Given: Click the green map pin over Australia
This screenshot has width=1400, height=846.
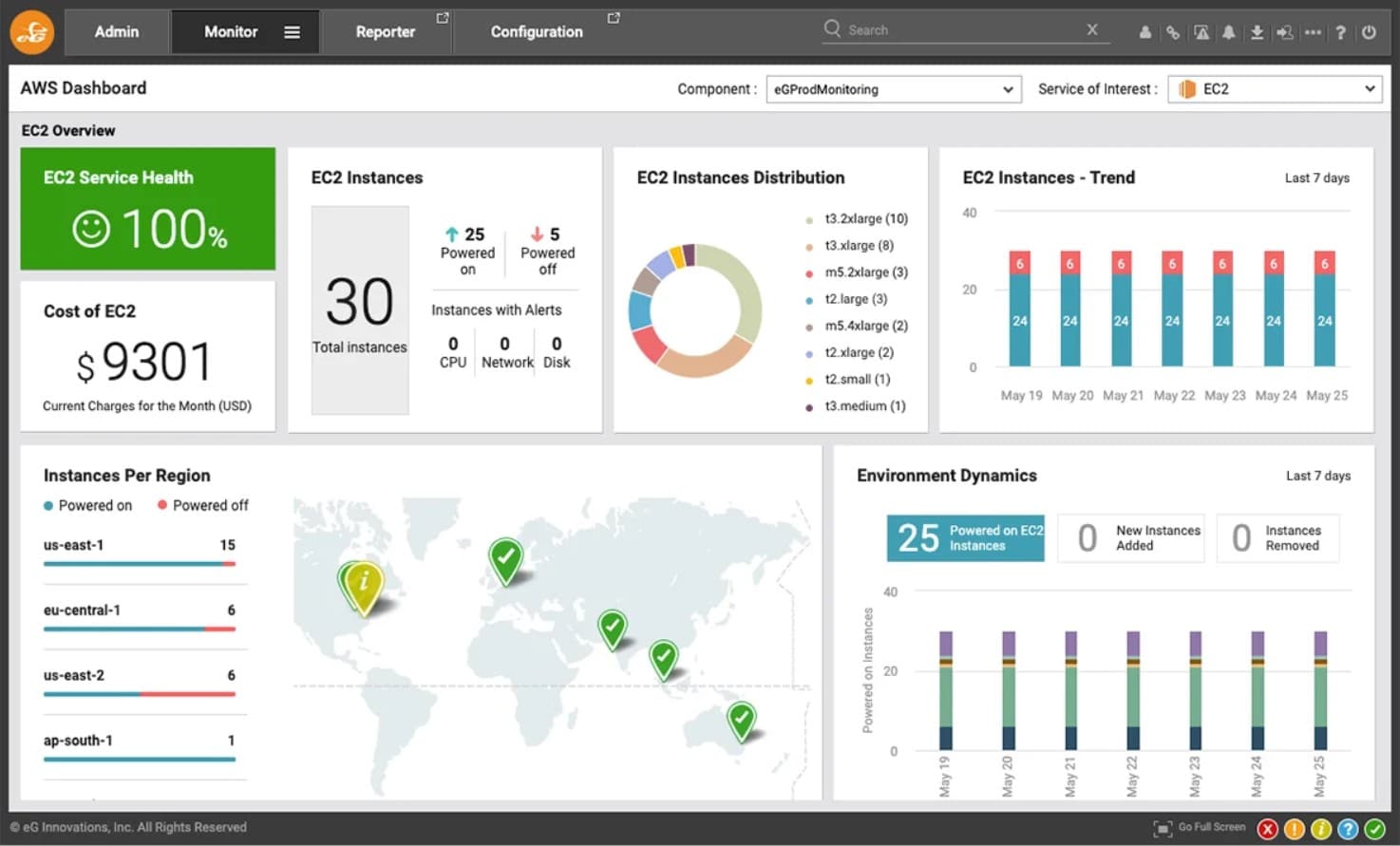Looking at the screenshot, I should click(742, 722).
